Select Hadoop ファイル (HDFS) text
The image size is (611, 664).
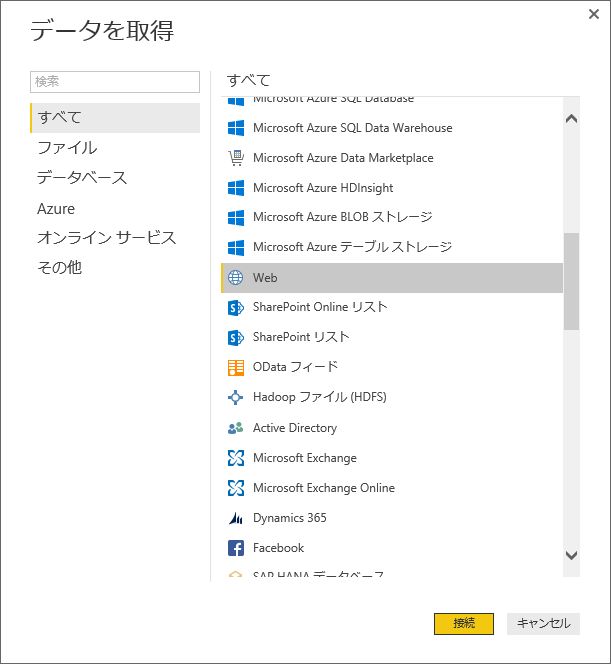320,397
